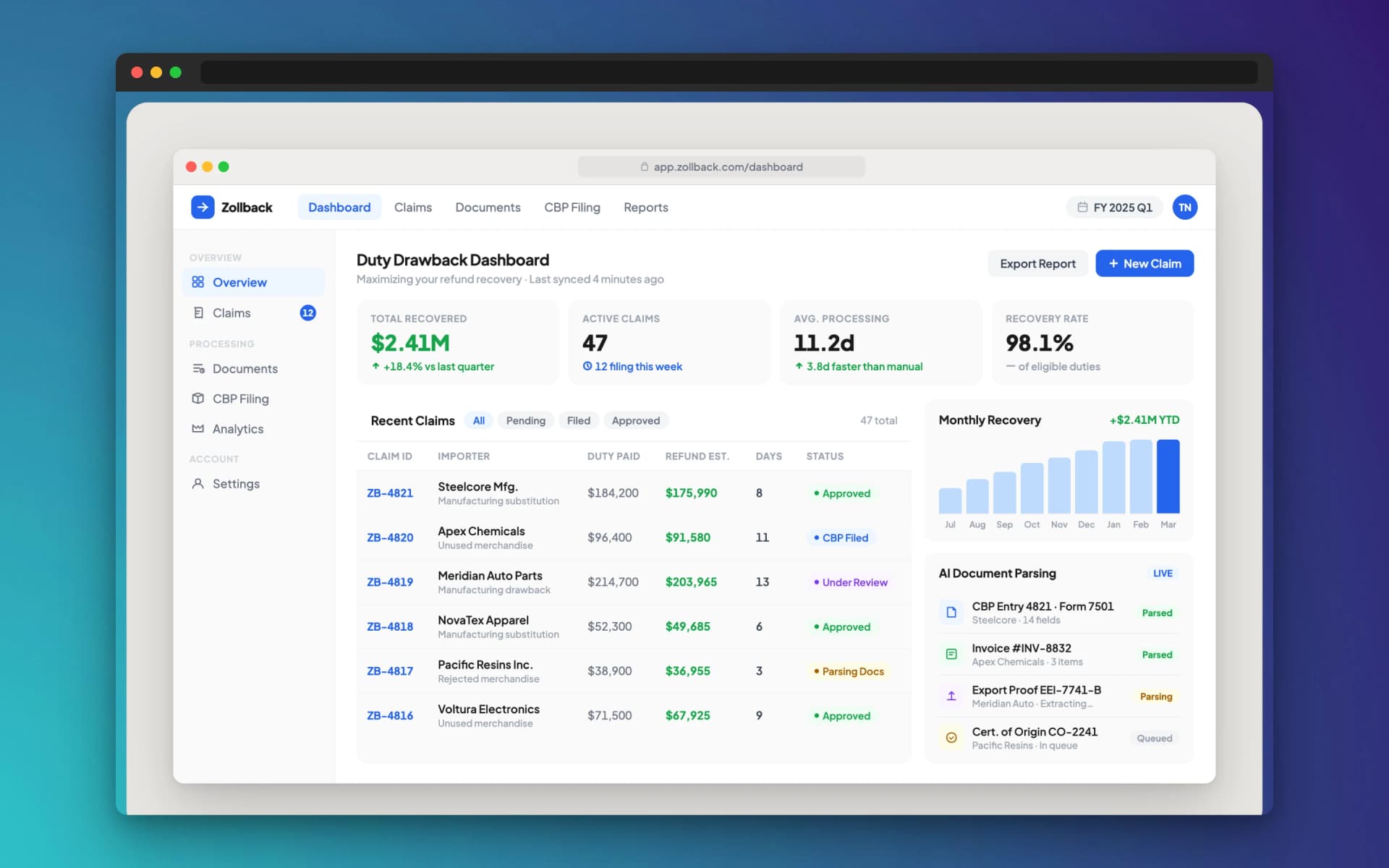
Task: Click the New Claim button
Action: 1144,263
